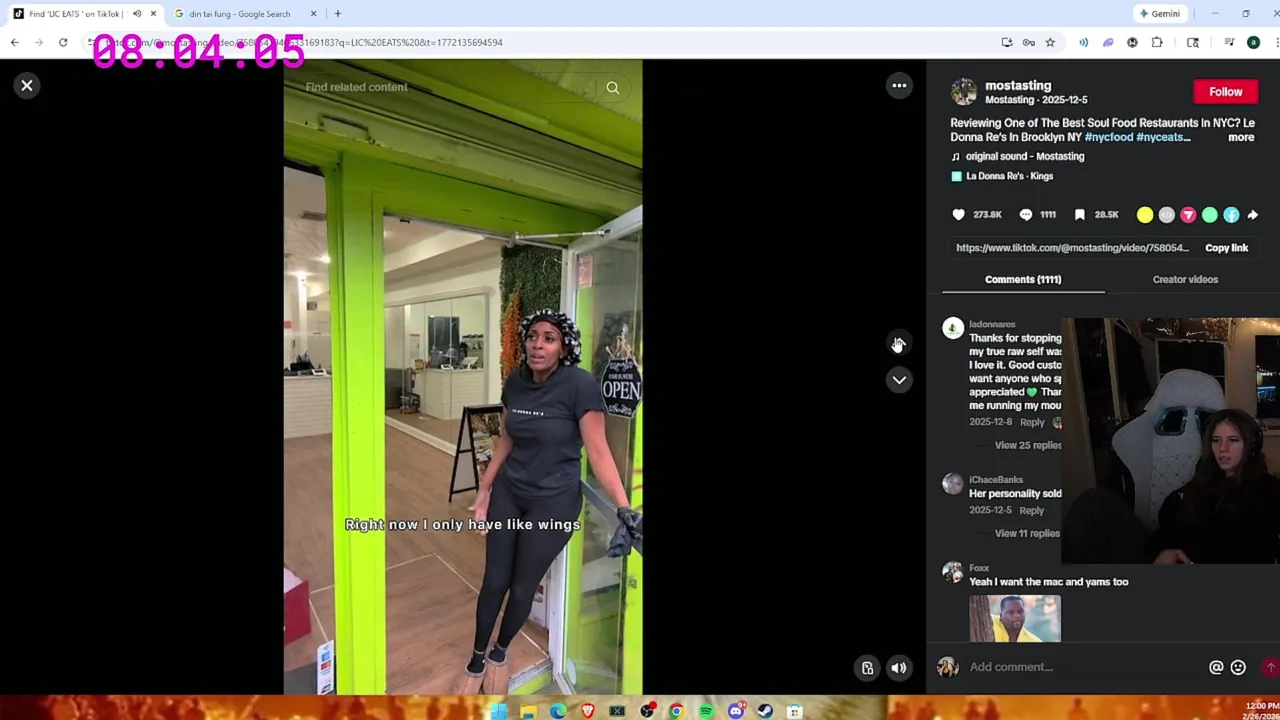Go to the previous video with the up arrow
This screenshot has width=1280, height=720.
pos(899,343)
